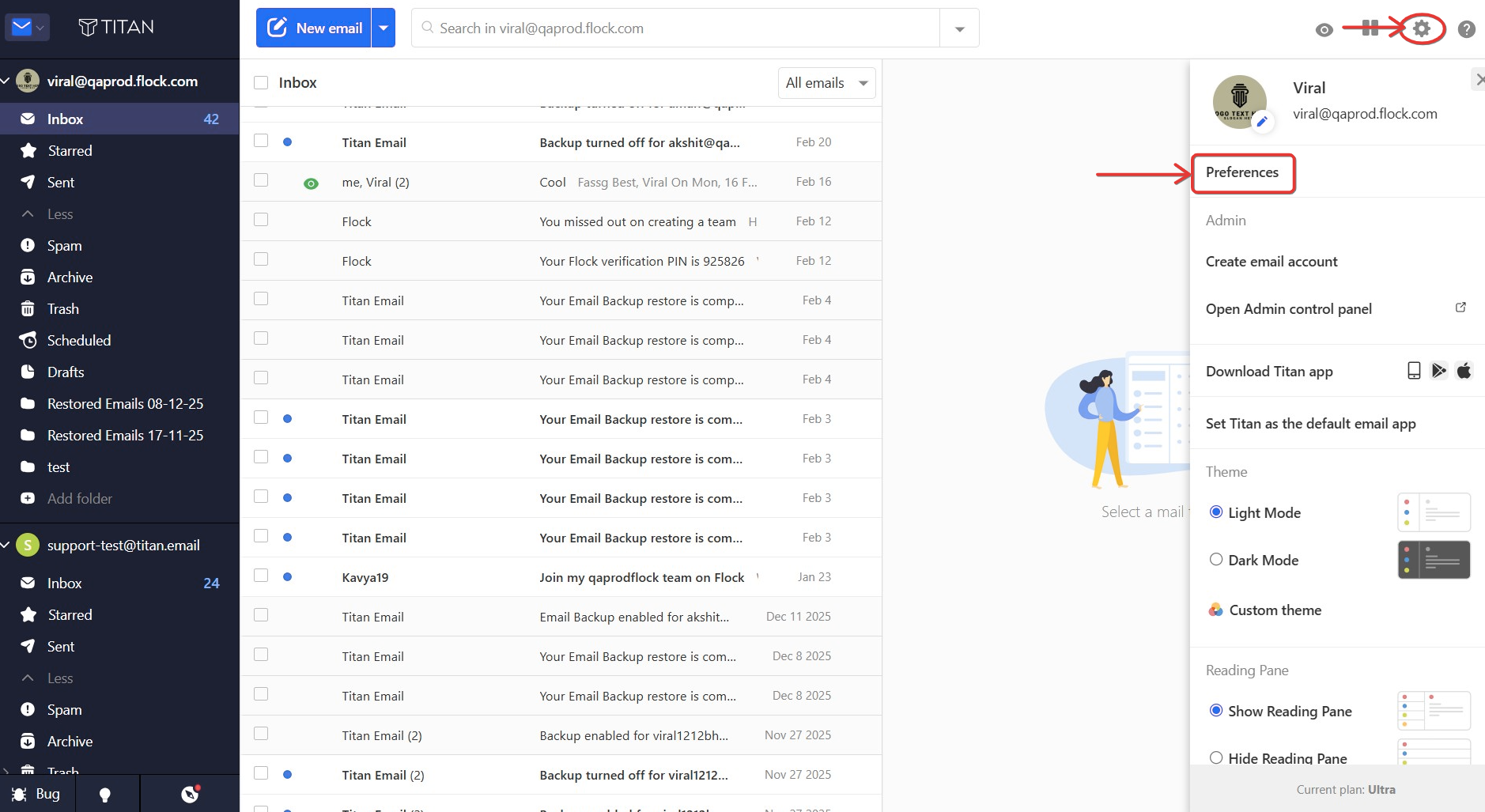The height and width of the screenshot is (812, 1485).
Task: Tick checkbox for Kavya19 email
Action: [261, 576]
